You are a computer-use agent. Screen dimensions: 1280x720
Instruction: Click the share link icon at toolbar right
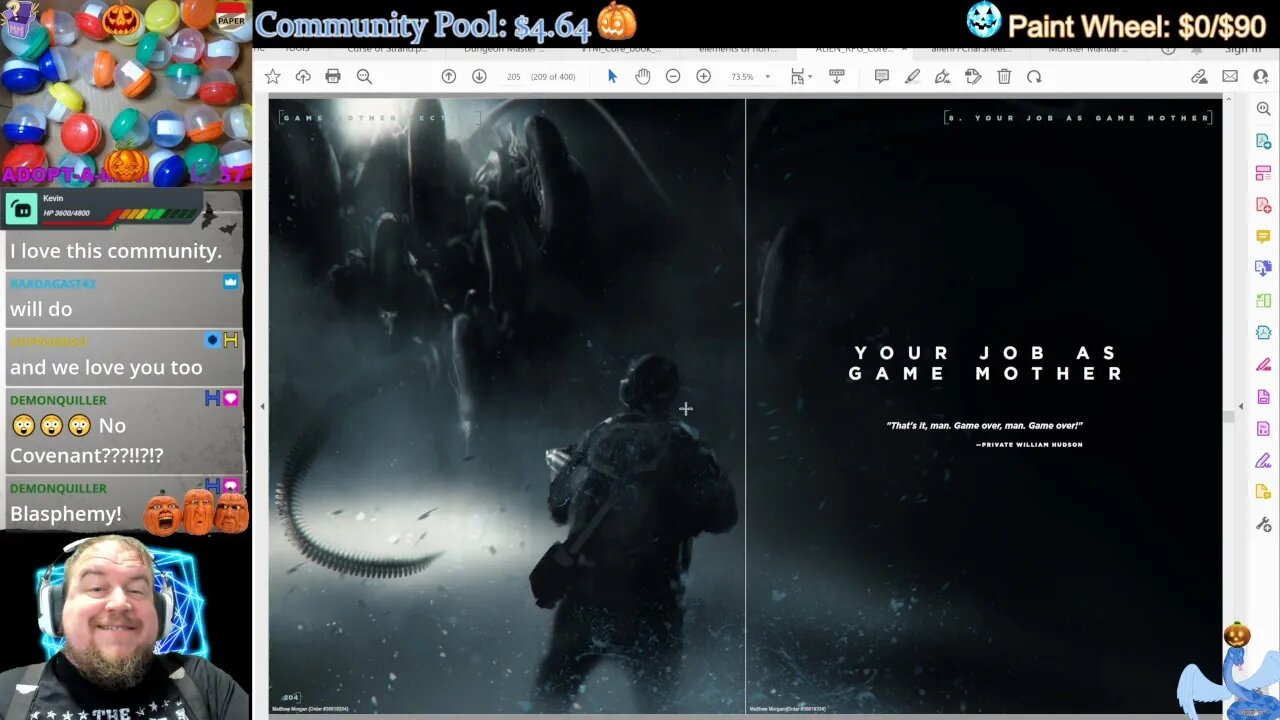coord(1199,77)
